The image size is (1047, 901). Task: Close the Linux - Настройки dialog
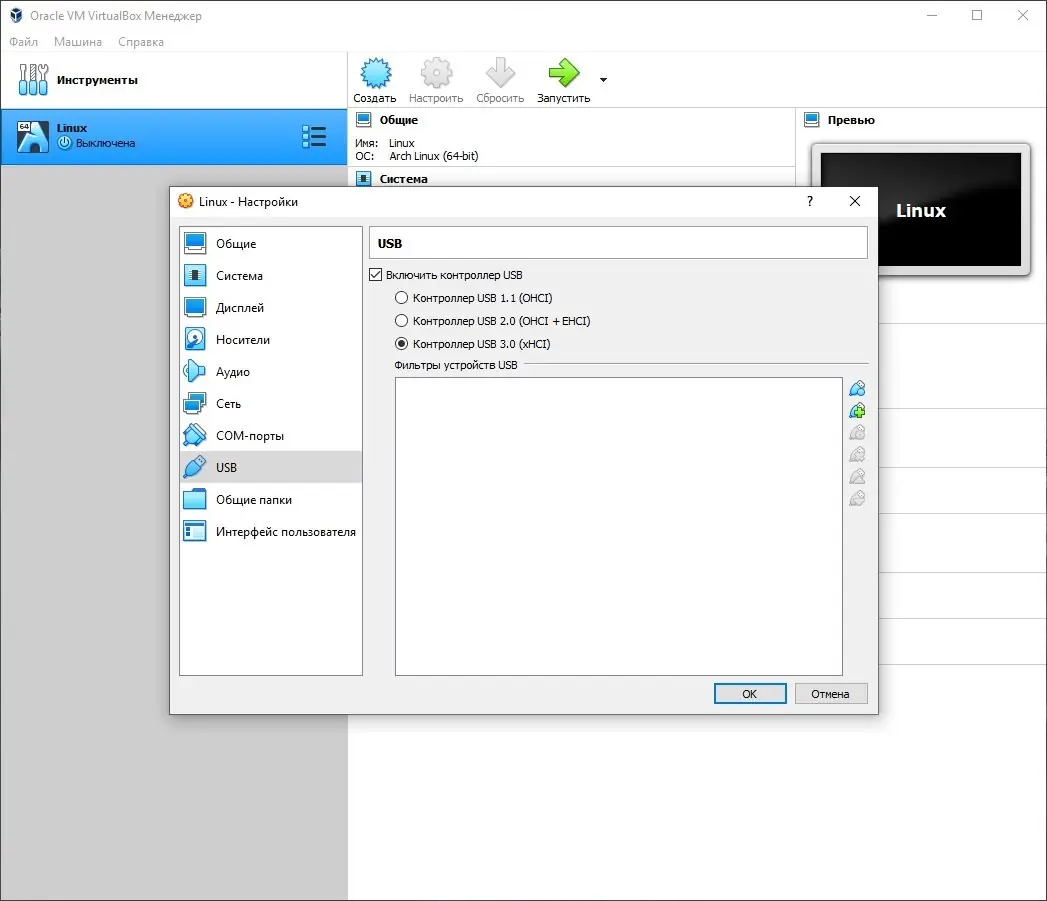(855, 201)
